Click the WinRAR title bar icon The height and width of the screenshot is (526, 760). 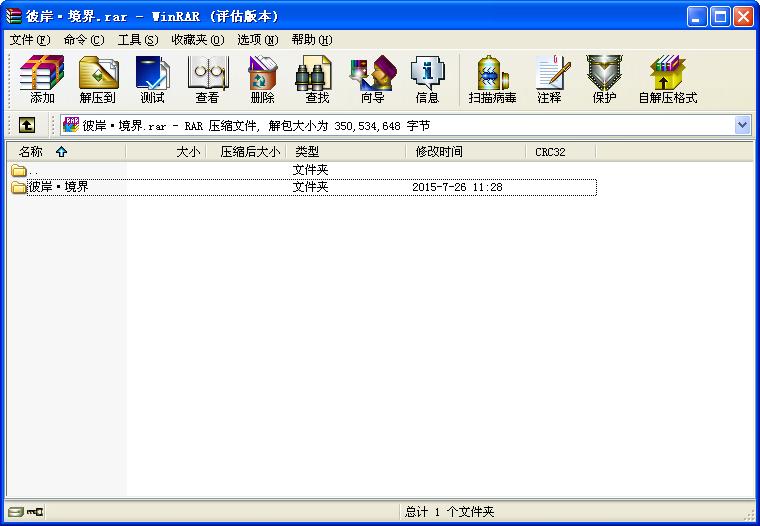(x=14, y=16)
